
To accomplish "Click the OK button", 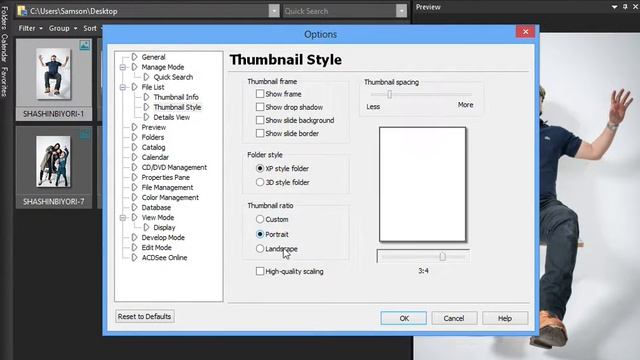I will 404,318.
